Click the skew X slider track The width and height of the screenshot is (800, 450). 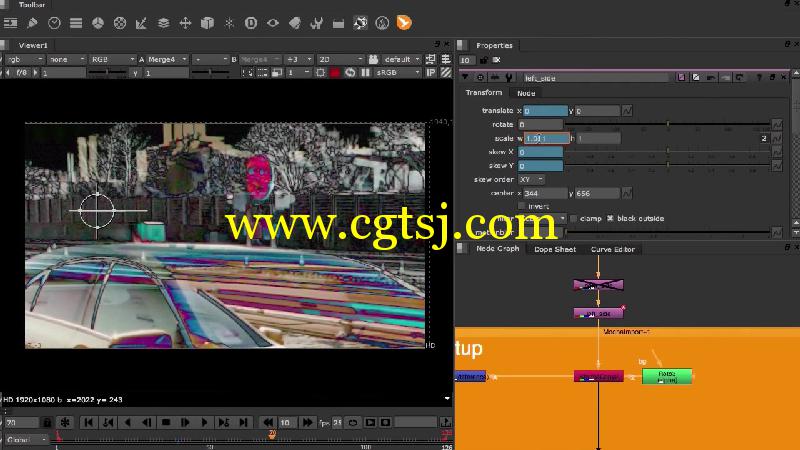coord(667,152)
